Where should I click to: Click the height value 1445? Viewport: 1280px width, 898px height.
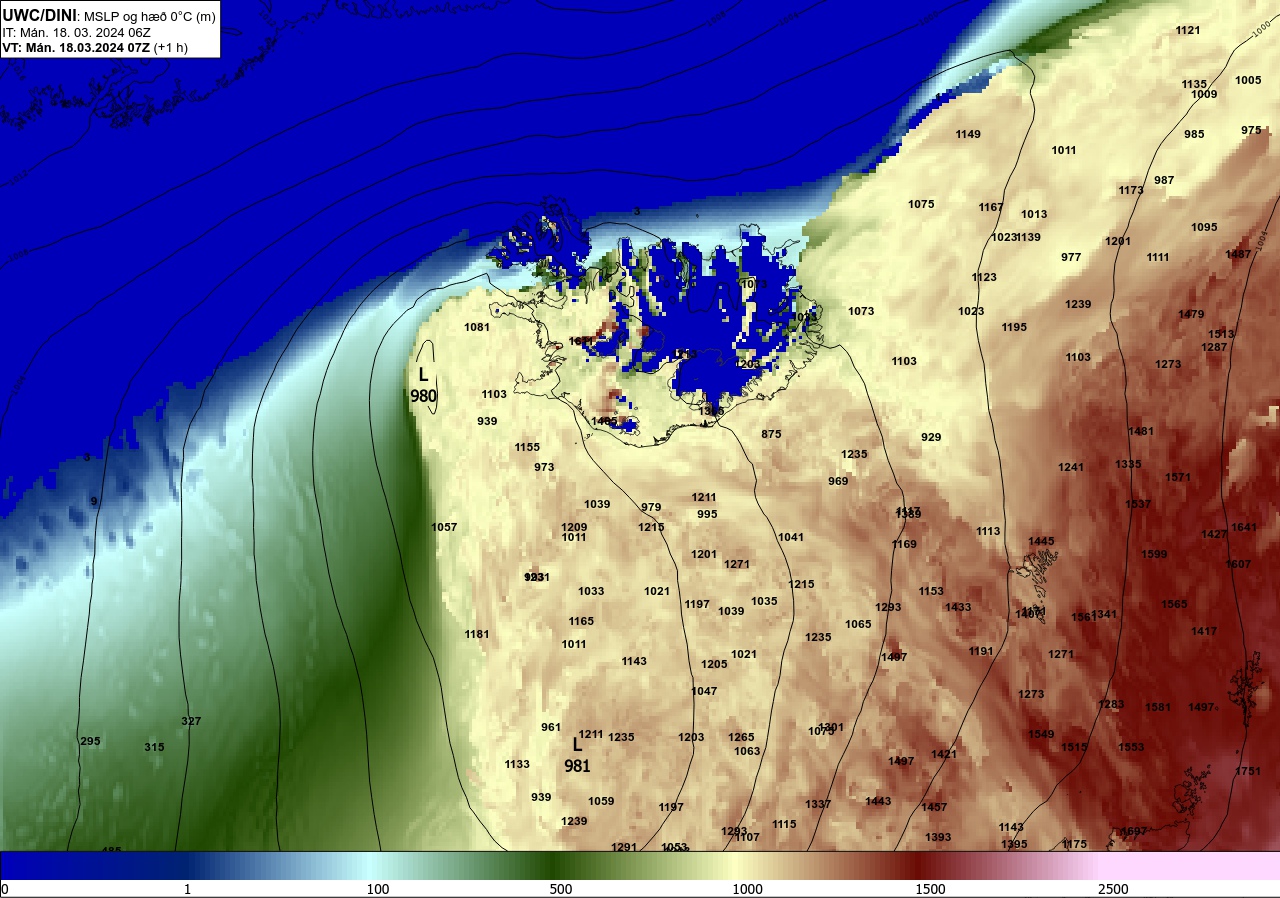(1041, 541)
